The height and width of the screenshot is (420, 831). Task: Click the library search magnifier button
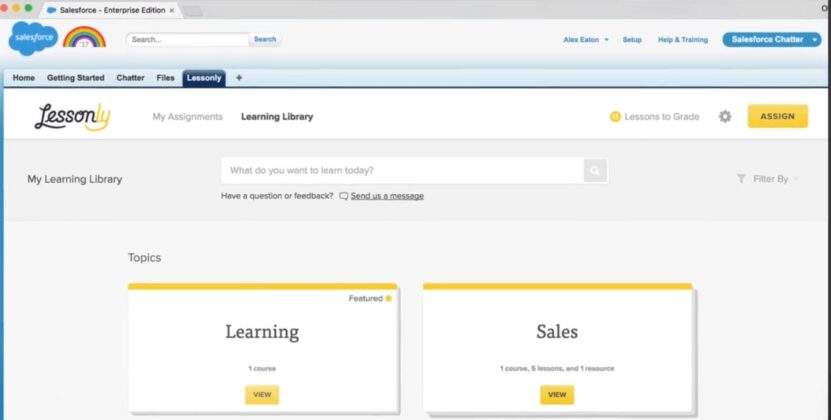(595, 171)
